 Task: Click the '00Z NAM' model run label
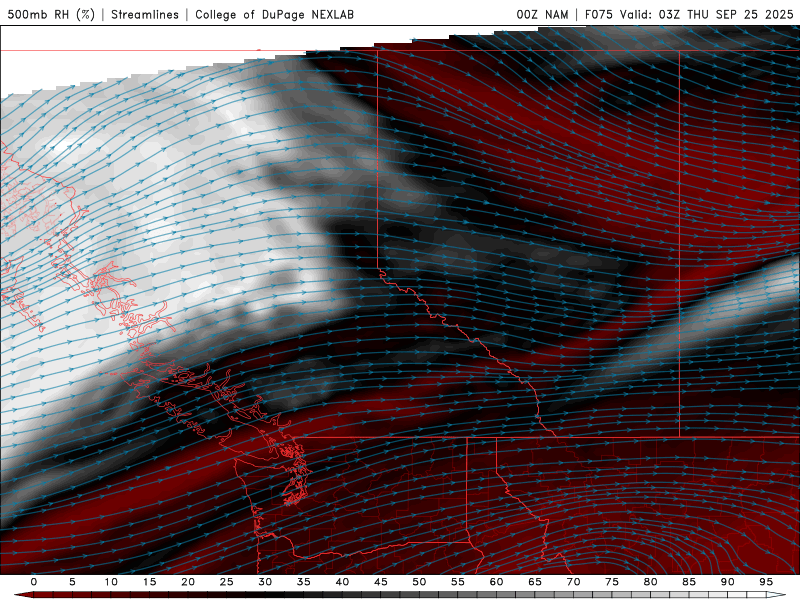click(x=542, y=15)
